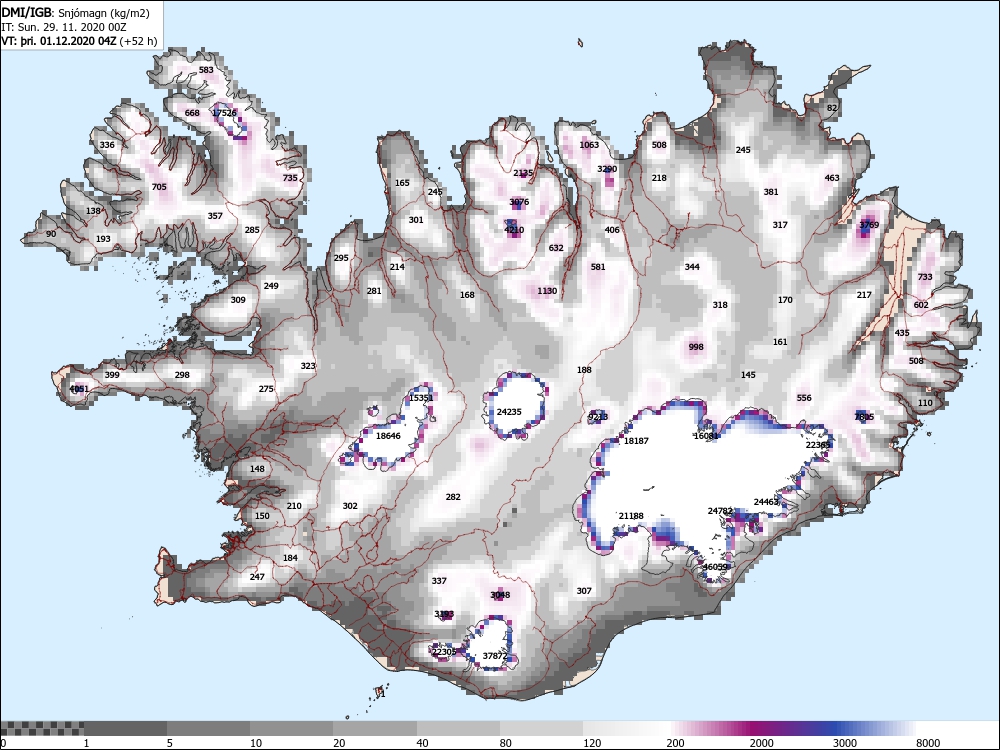Click the value 668 in the Westfjords
This screenshot has height=750, width=1000.
pyautogui.click(x=192, y=113)
